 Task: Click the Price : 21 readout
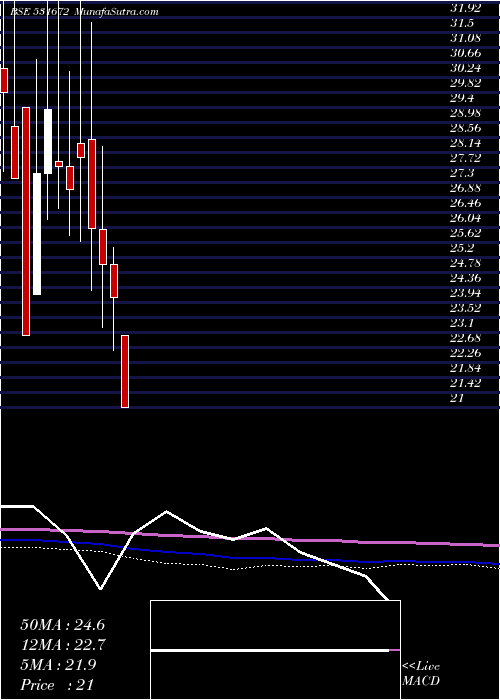click(x=57, y=685)
